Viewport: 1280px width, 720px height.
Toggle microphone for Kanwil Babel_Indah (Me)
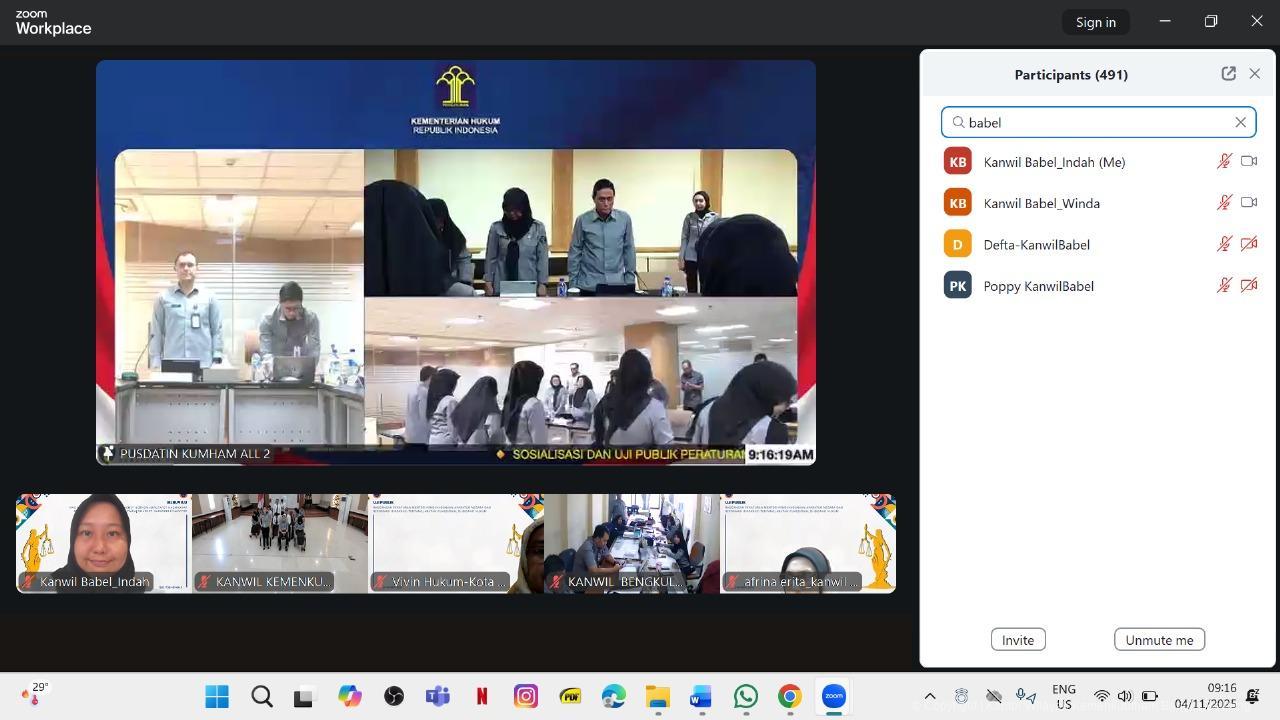[1223, 161]
